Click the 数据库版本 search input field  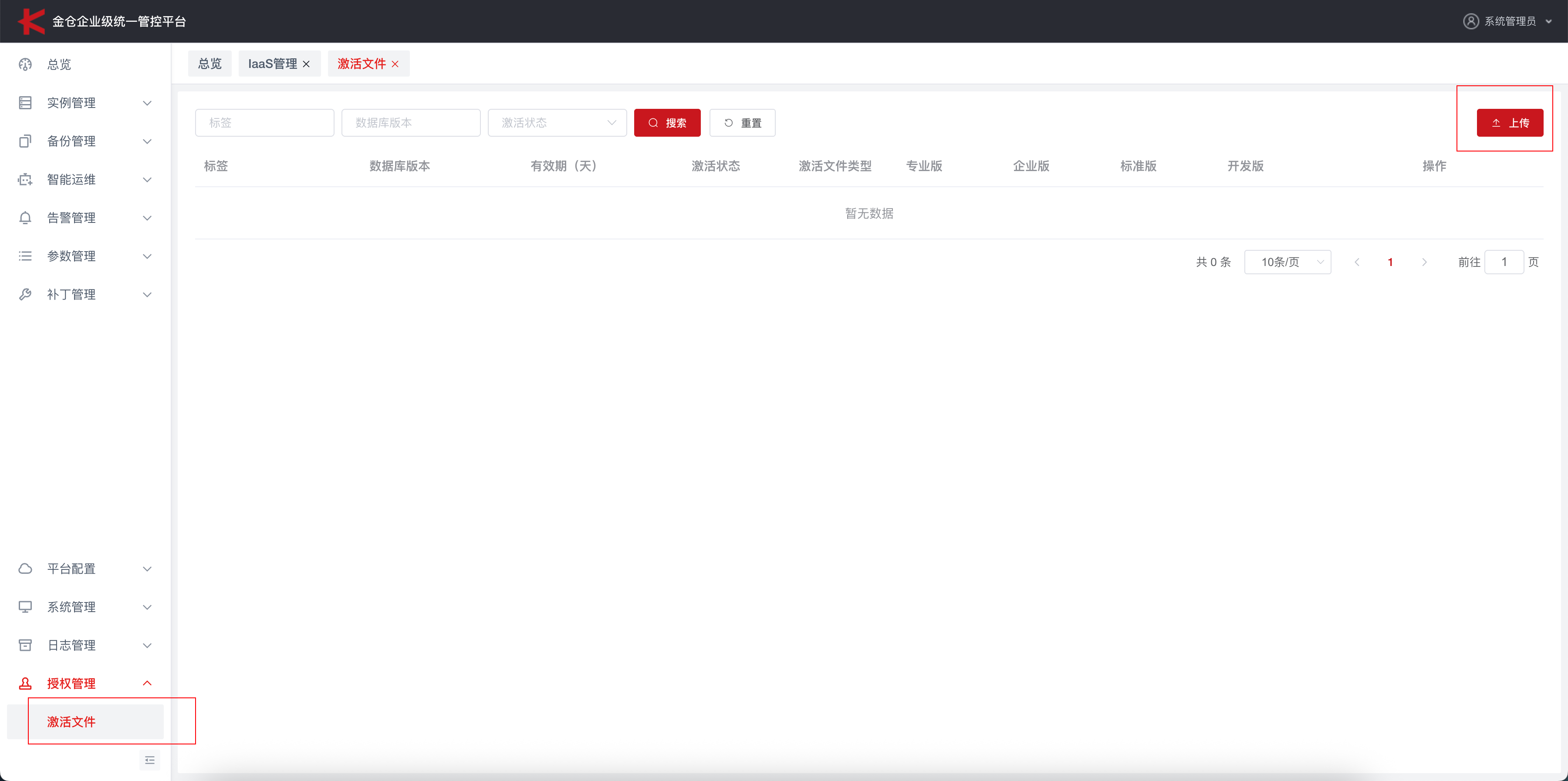point(410,123)
